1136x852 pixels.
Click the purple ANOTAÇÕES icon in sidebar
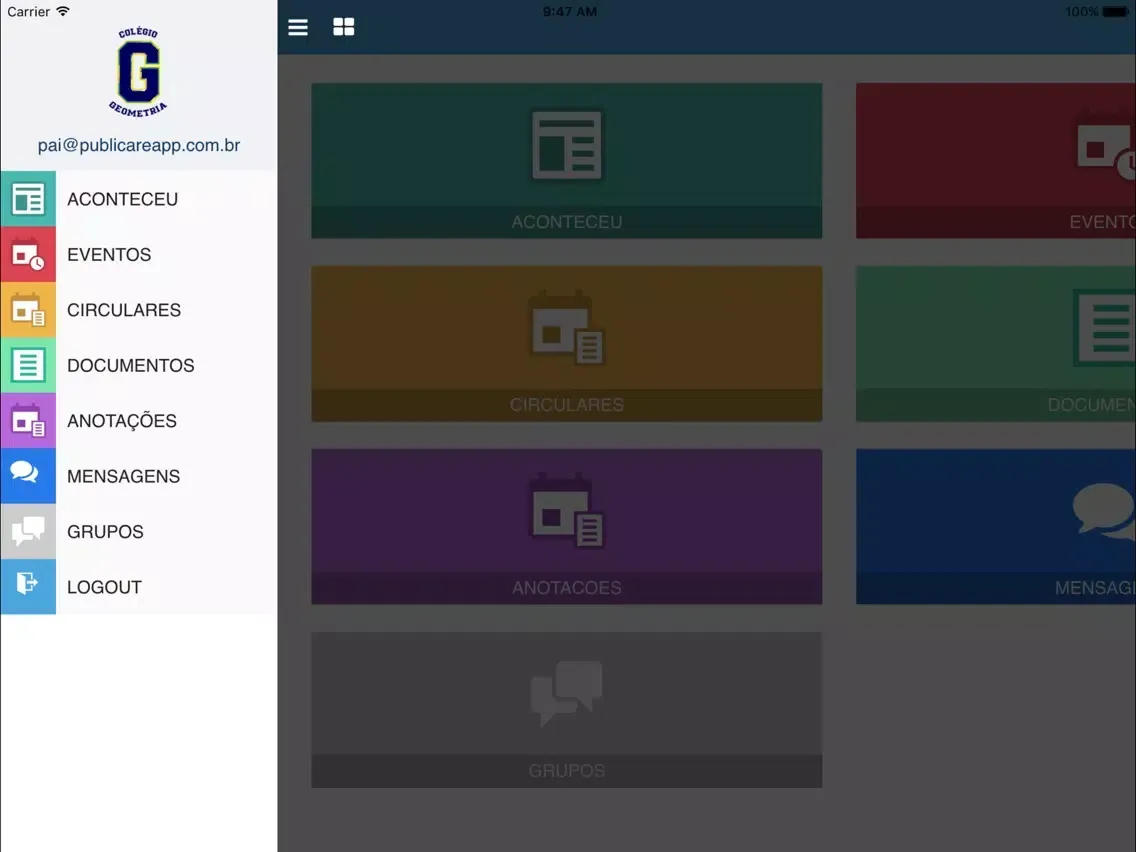[x=28, y=421]
